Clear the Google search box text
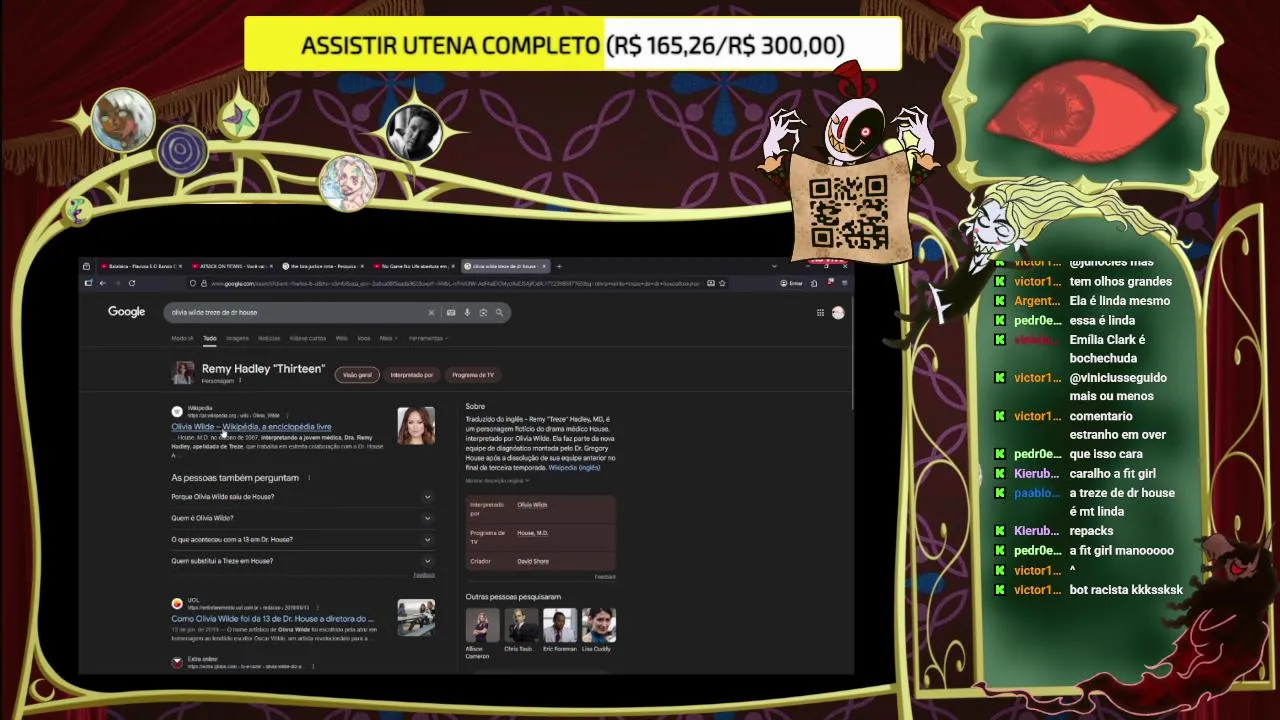 [x=431, y=313]
